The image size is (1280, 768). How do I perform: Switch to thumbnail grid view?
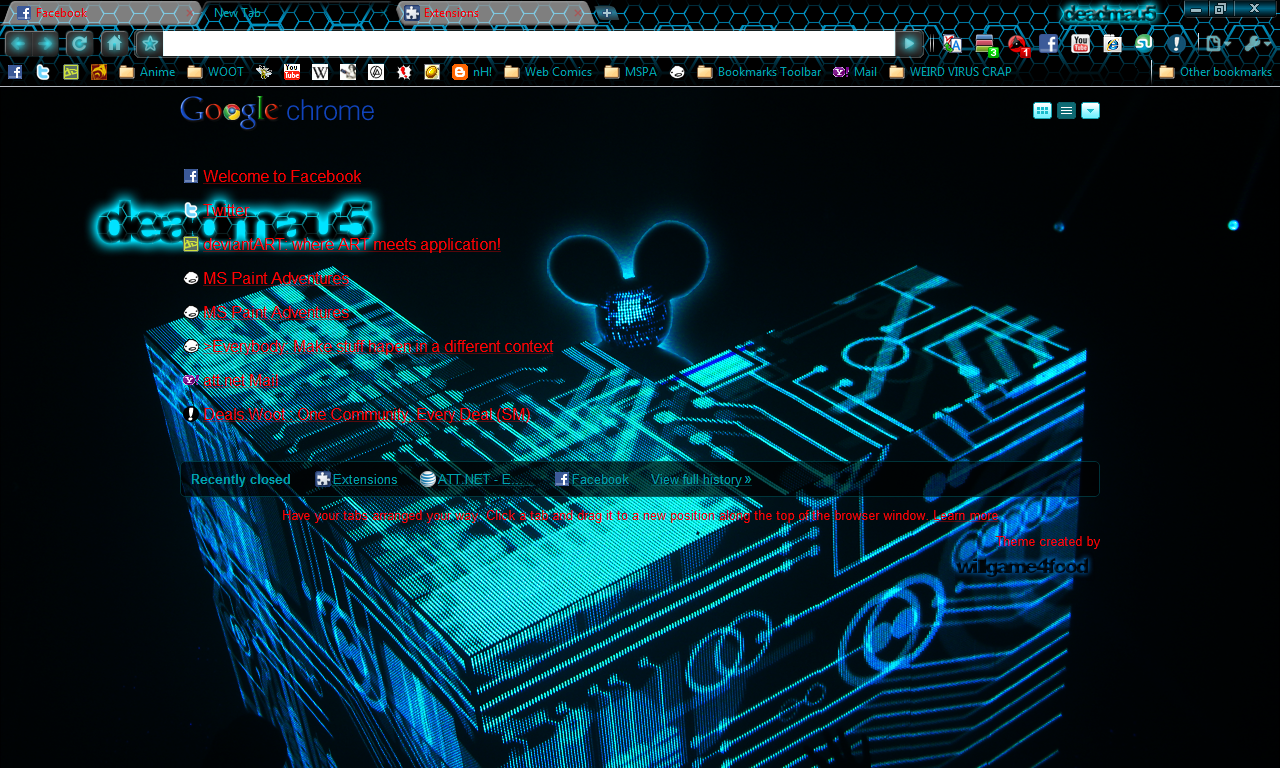point(1042,111)
